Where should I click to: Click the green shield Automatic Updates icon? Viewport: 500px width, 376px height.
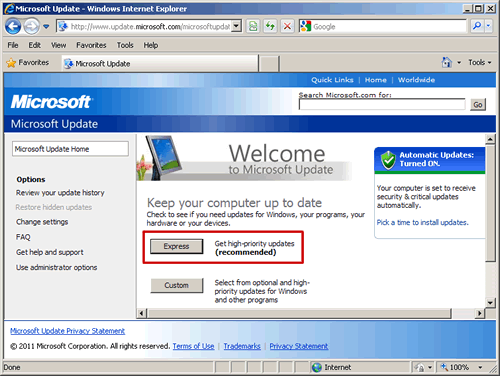click(388, 160)
